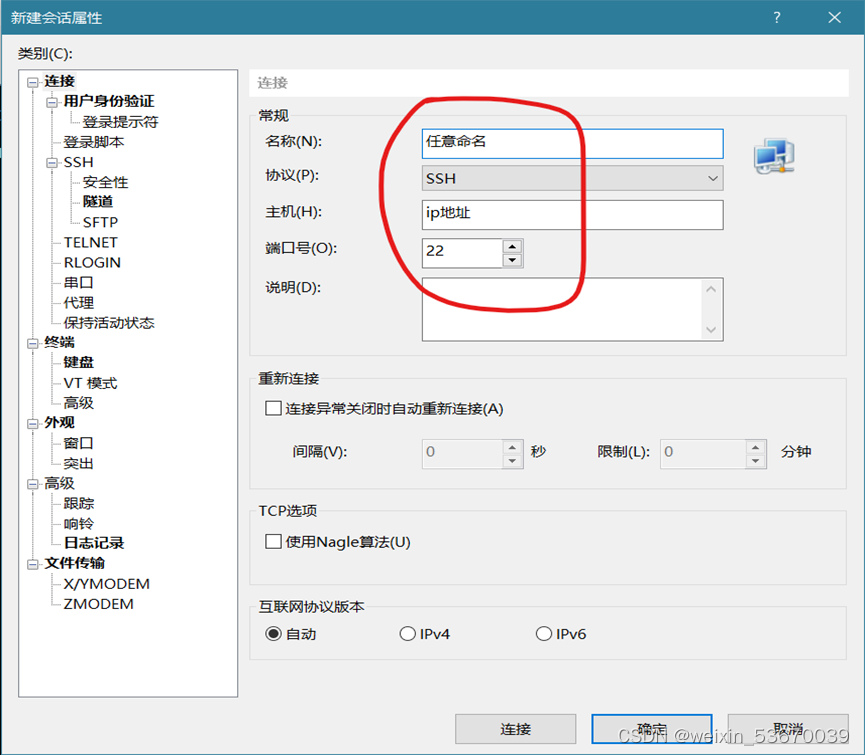865x755 pixels.
Task: Select VT 模式 in the tree
Action: (90, 383)
